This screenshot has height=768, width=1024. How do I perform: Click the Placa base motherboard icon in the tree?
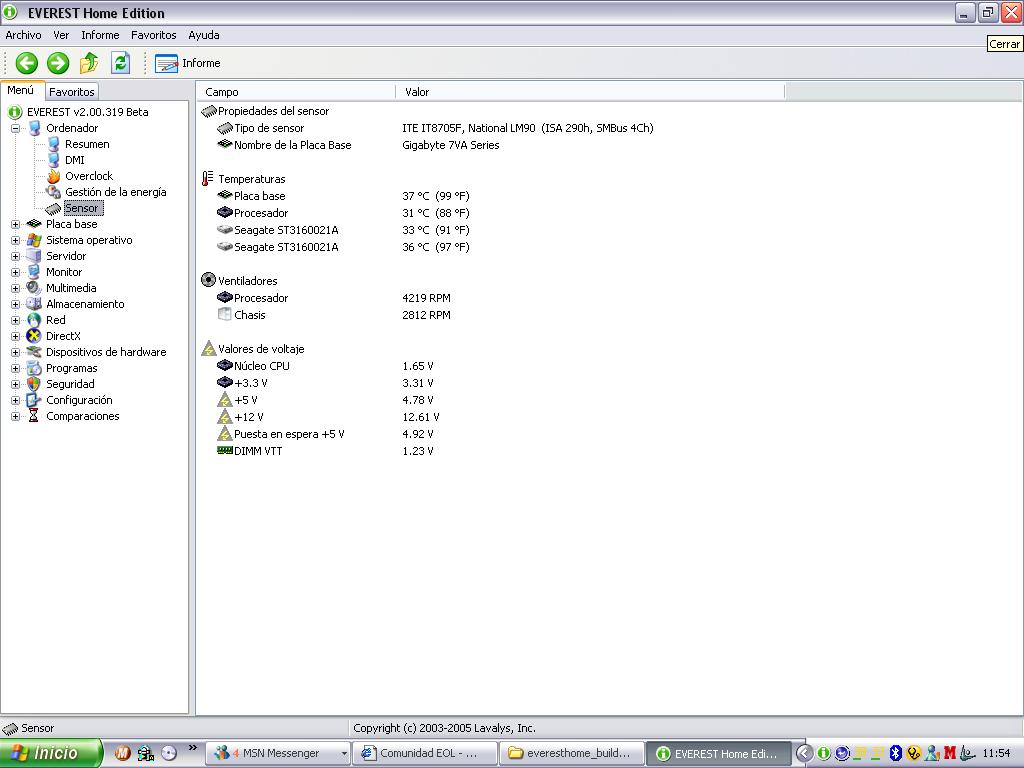coord(34,224)
